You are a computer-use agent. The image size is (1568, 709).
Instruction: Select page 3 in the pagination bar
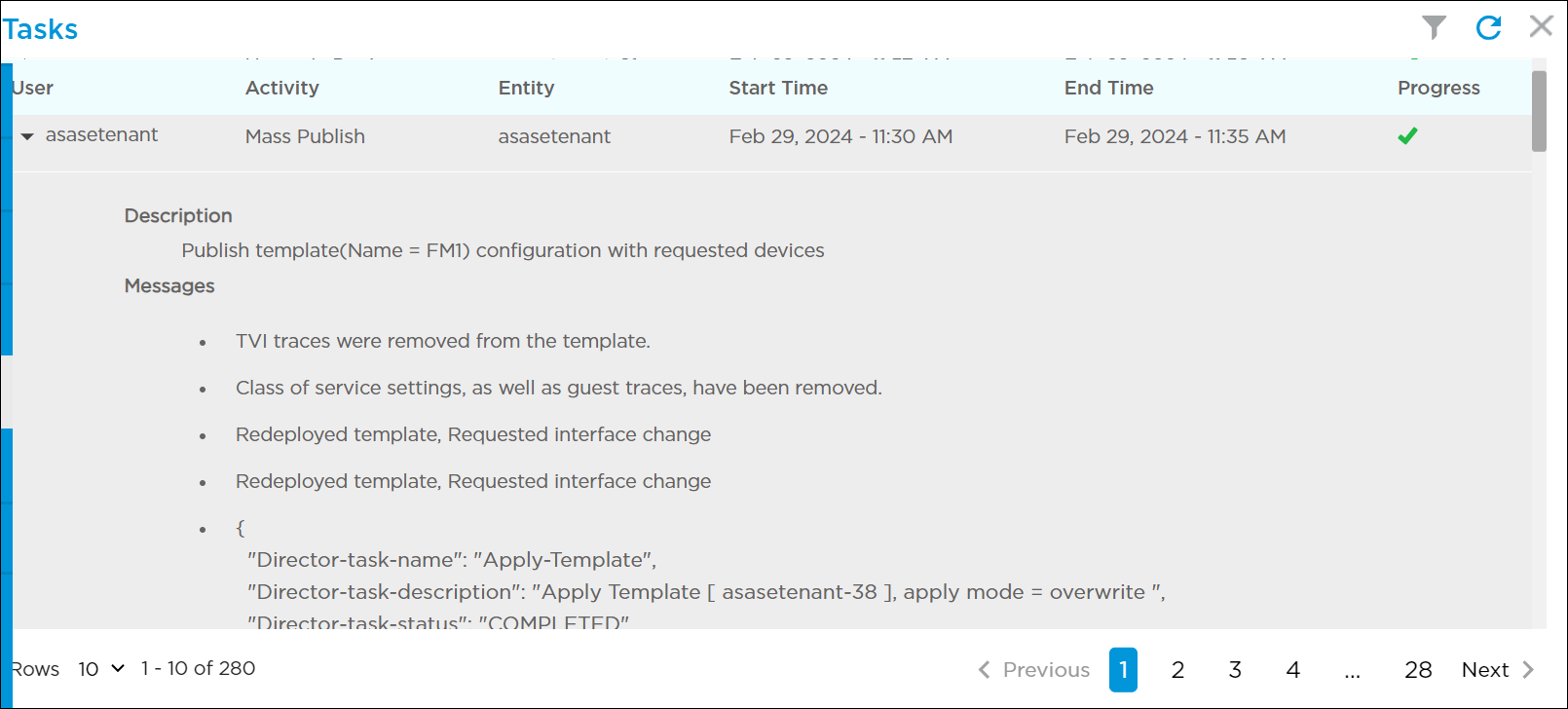click(1235, 670)
